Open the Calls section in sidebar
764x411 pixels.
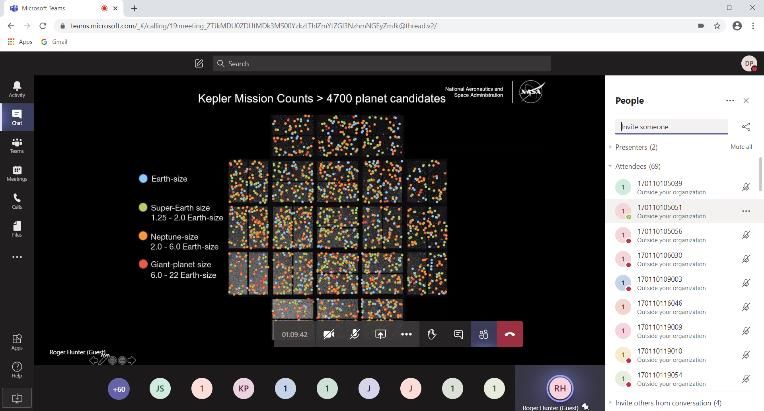click(x=17, y=201)
